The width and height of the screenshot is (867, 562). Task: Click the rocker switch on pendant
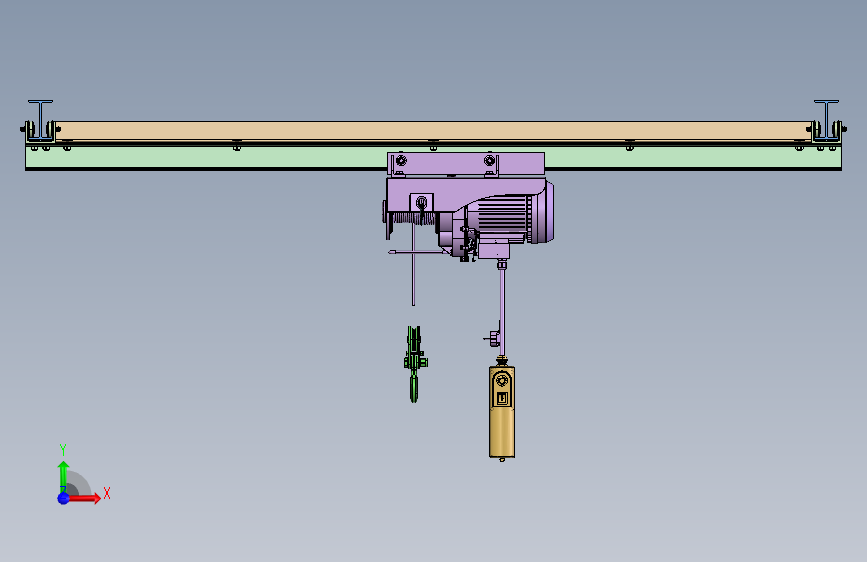(502, 398)
